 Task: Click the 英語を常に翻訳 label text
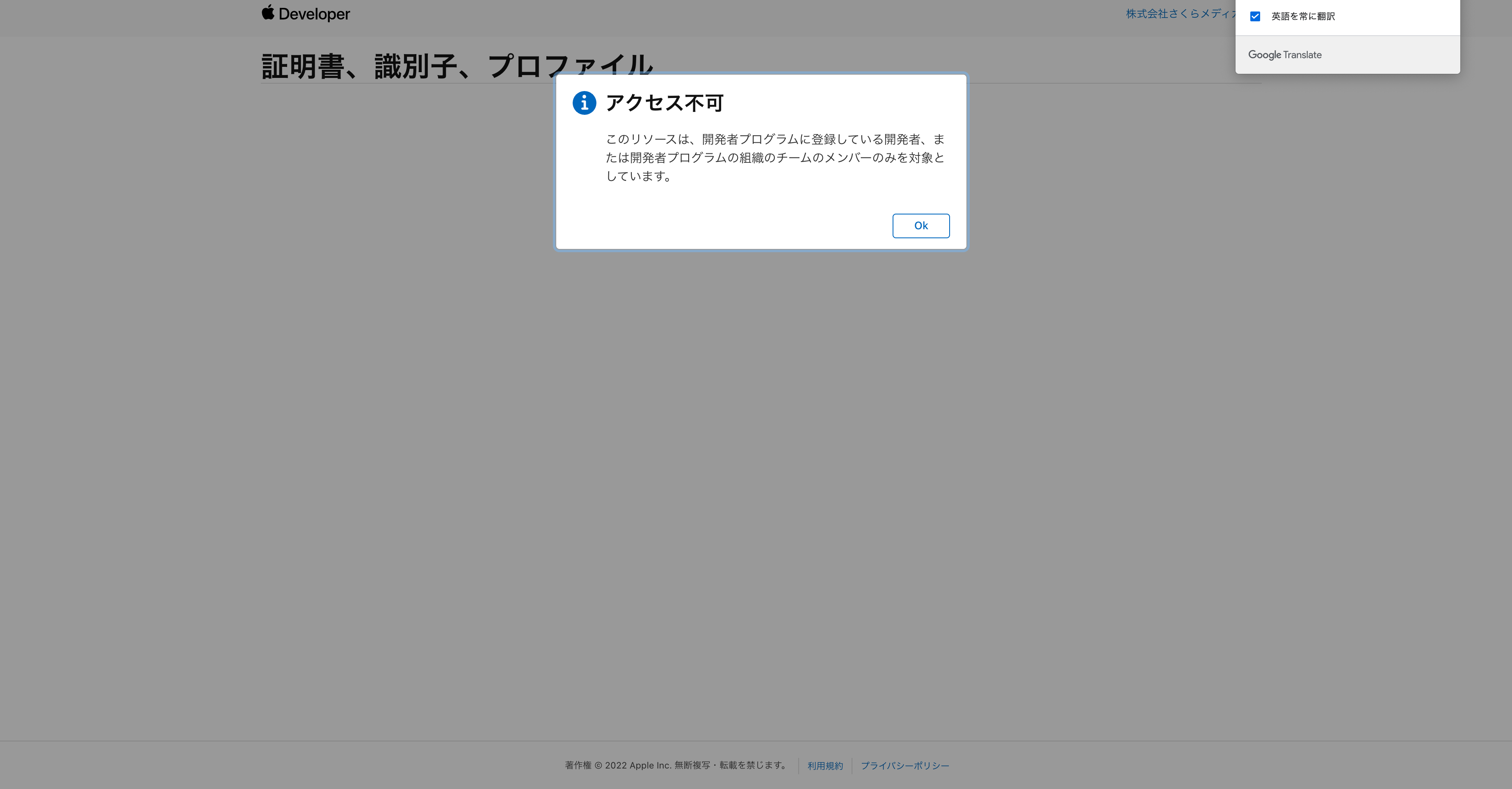pyautogui.click(x=1302, y=16)
